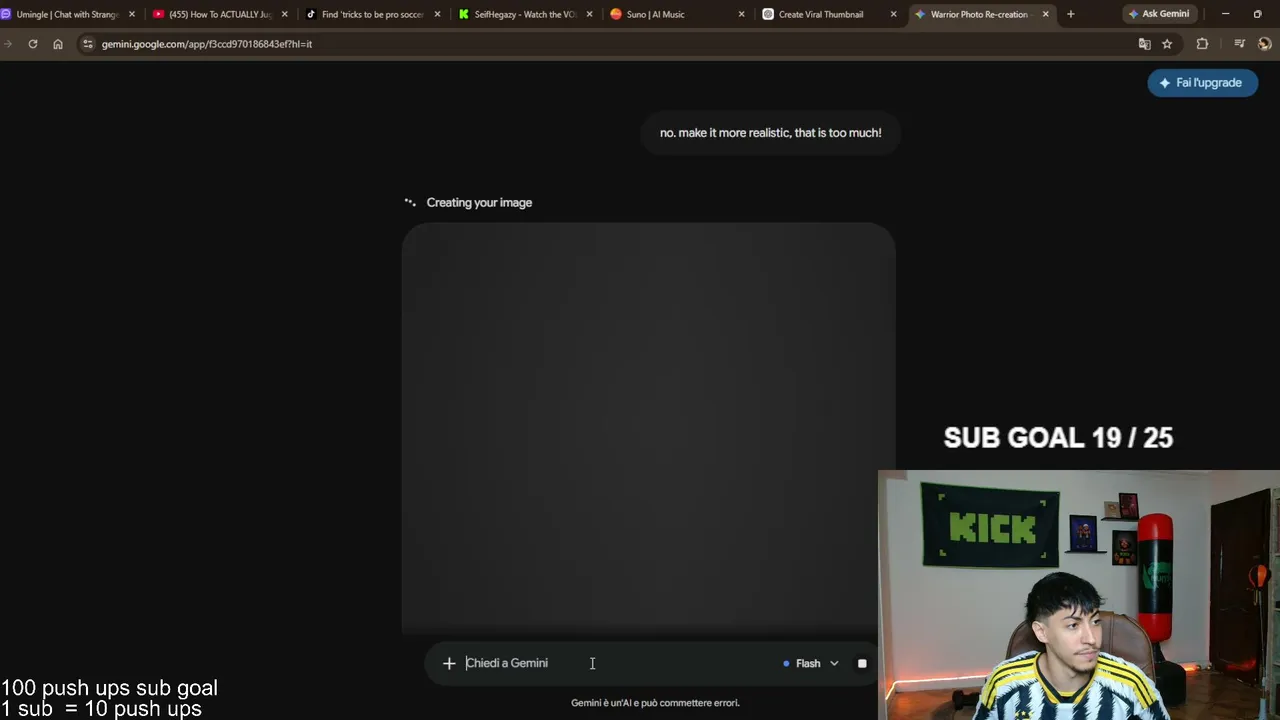Click the translate page icon
The height and width of the screenshot is (720, 1280).
click(x=1145, y=44)
